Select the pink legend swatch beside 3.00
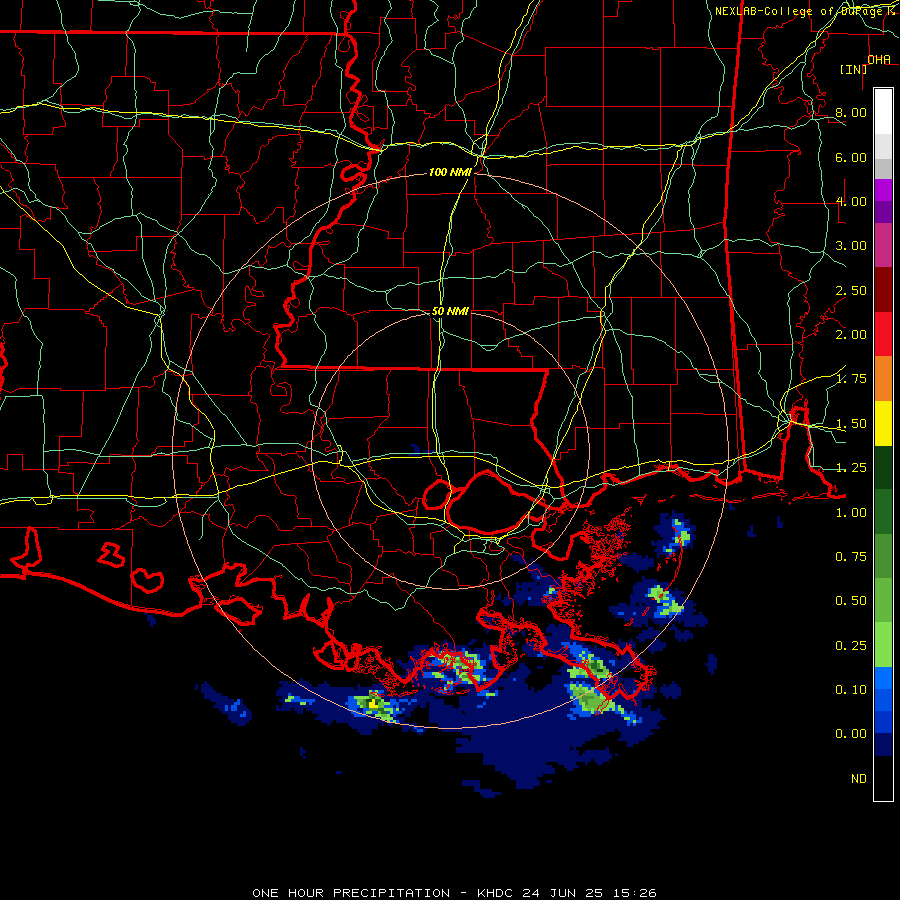Image resolution: width=900 pixels, height=900 pixels. (x=883, y=245)
